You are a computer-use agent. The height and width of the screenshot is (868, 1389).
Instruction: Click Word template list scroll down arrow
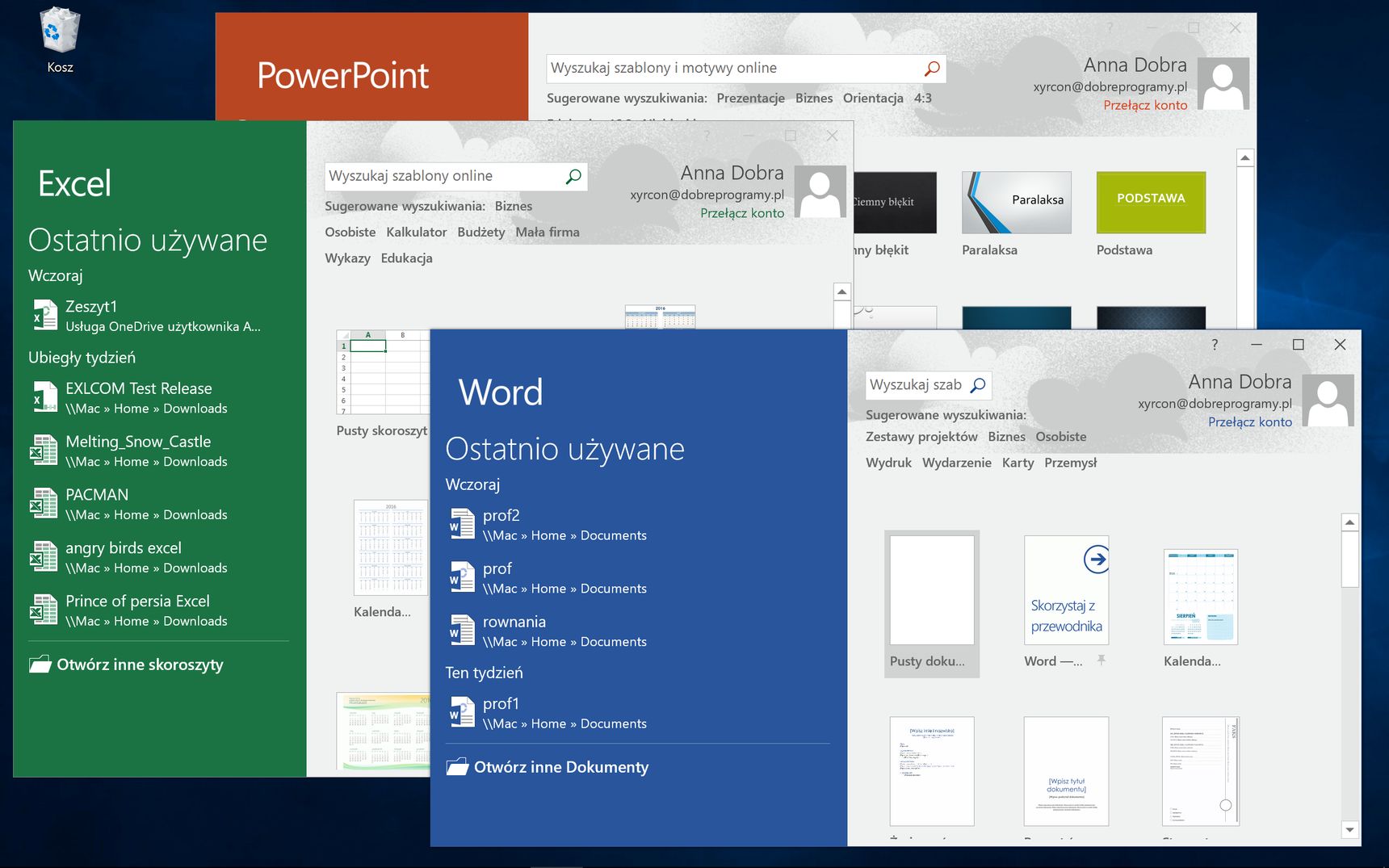coord(1349,829)
